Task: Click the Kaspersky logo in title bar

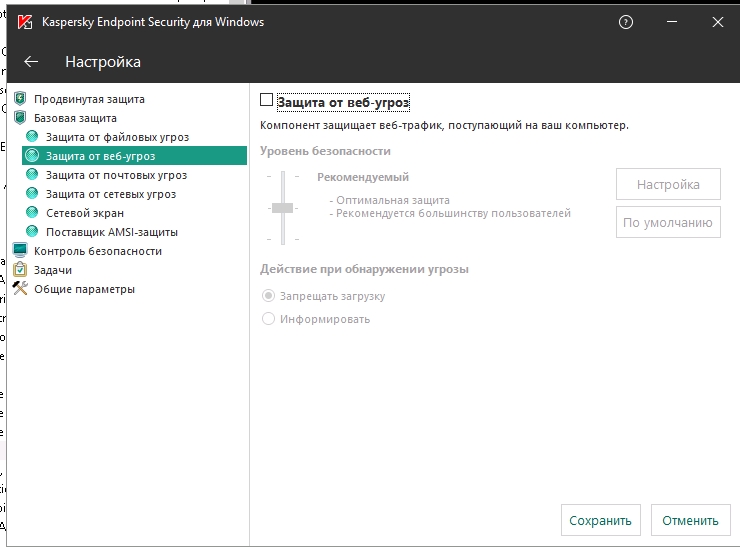Action: pyautogui.click(x=24, y=22)
